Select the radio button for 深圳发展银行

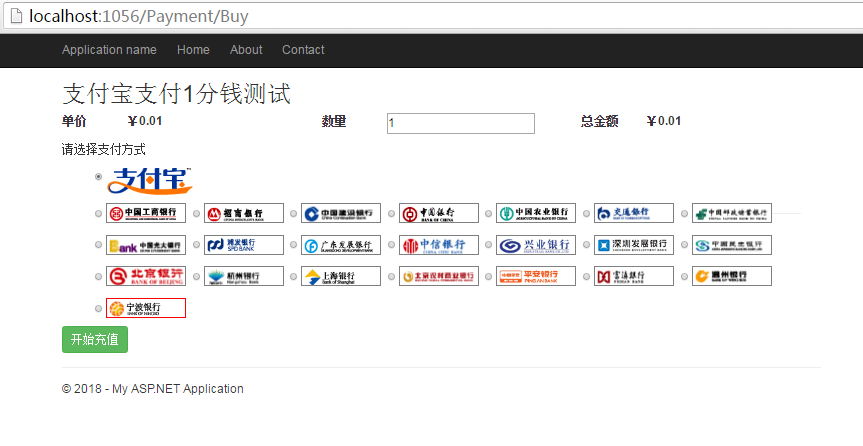pyautogui.click(x=586, y=244)
